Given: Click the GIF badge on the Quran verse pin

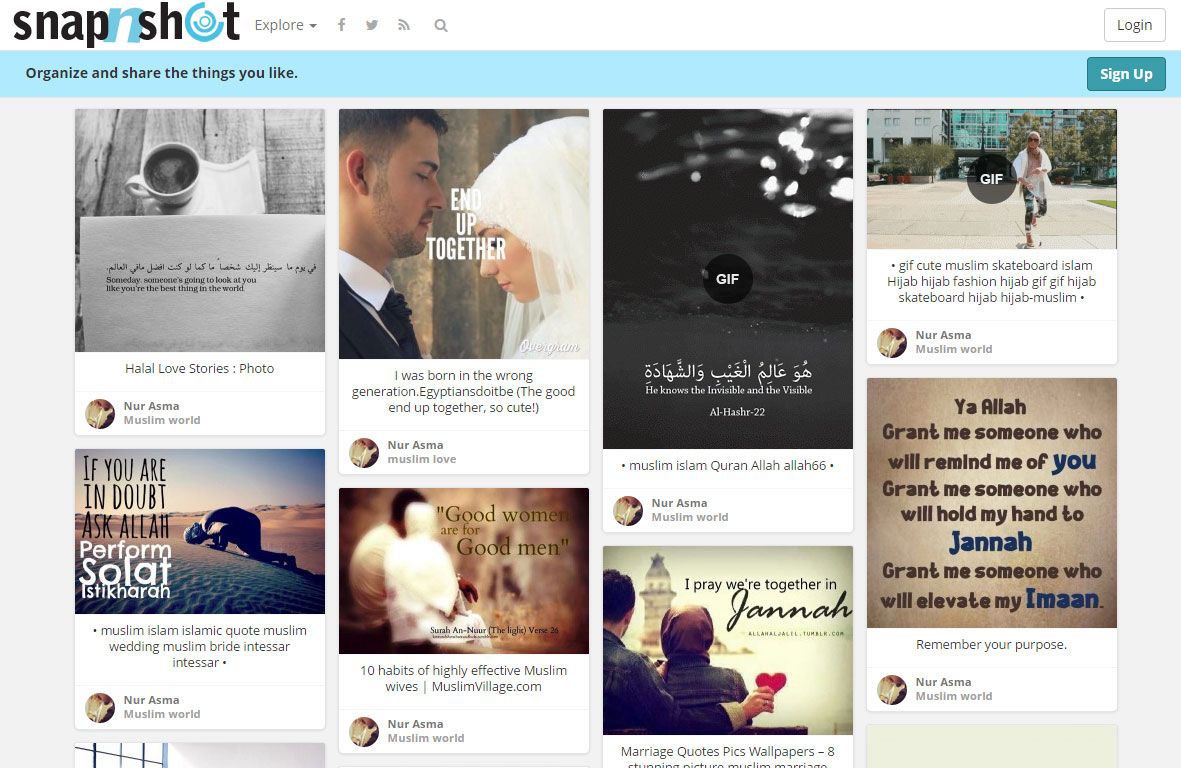Looking at the screenshot, I should (727, 278).
